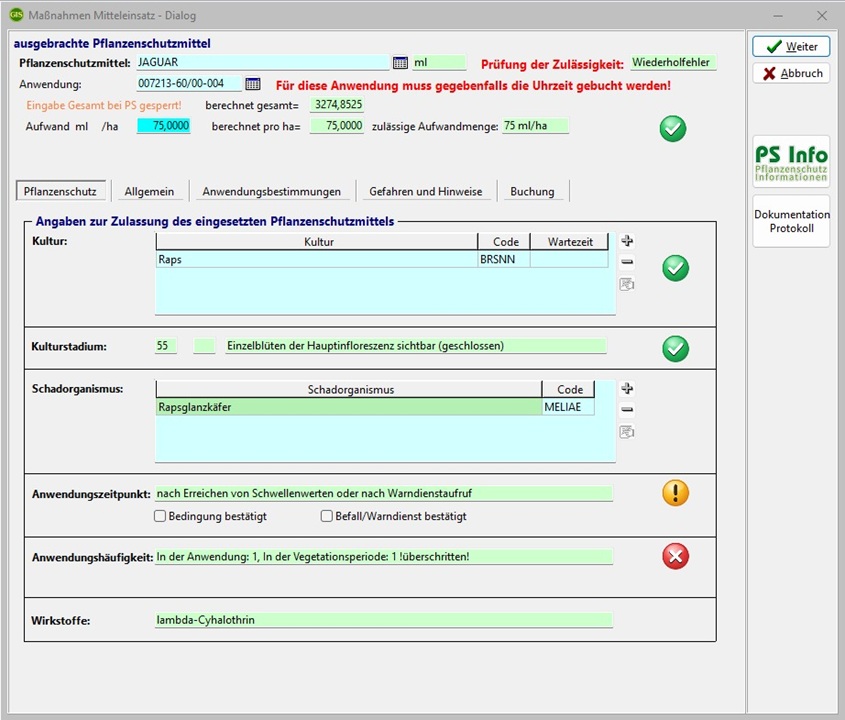Click the Anwendungshäufigkeit message field
The image size is (845, 720).
(384, 557)
